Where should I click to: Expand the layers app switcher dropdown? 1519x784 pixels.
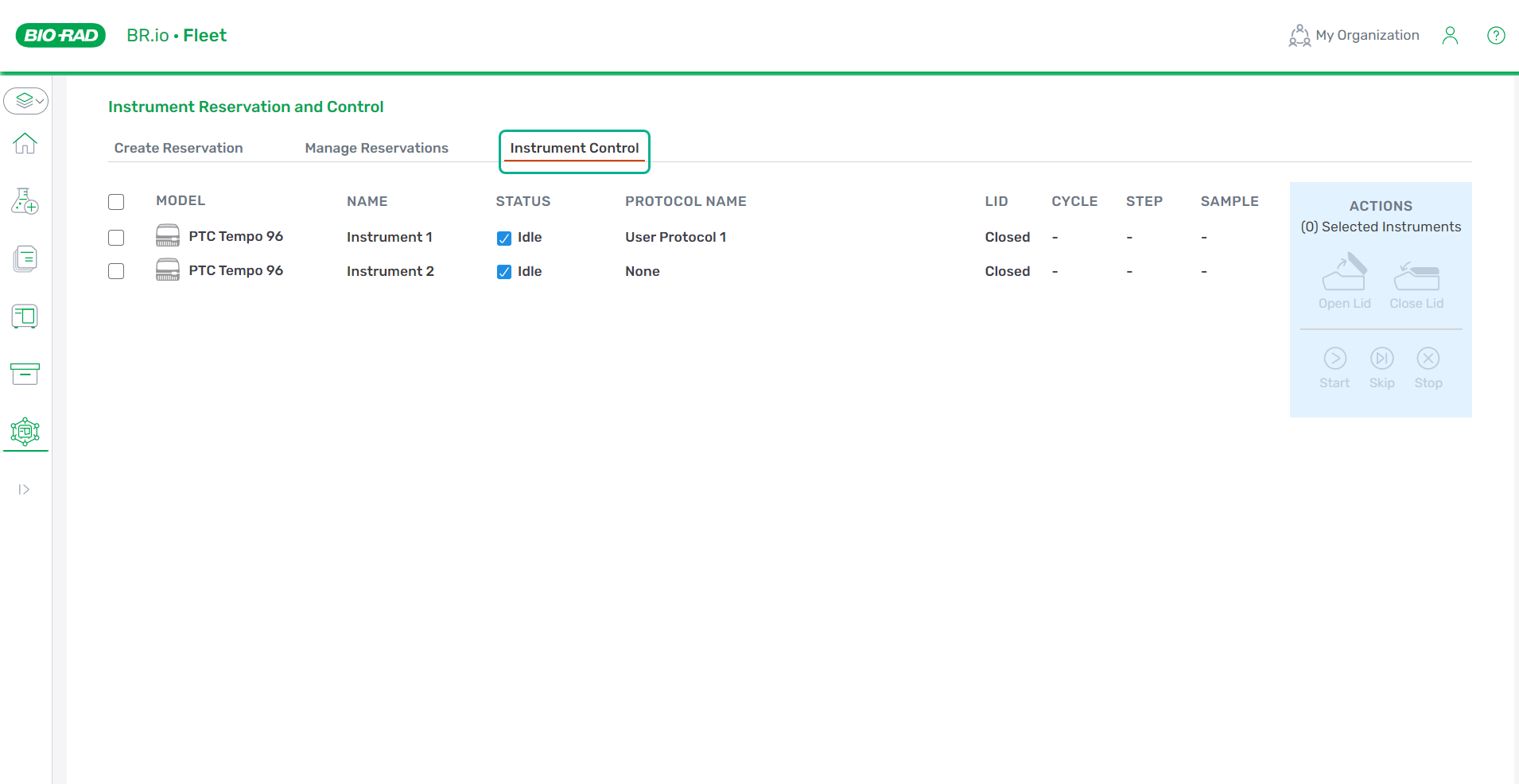(x=26, y=101)
